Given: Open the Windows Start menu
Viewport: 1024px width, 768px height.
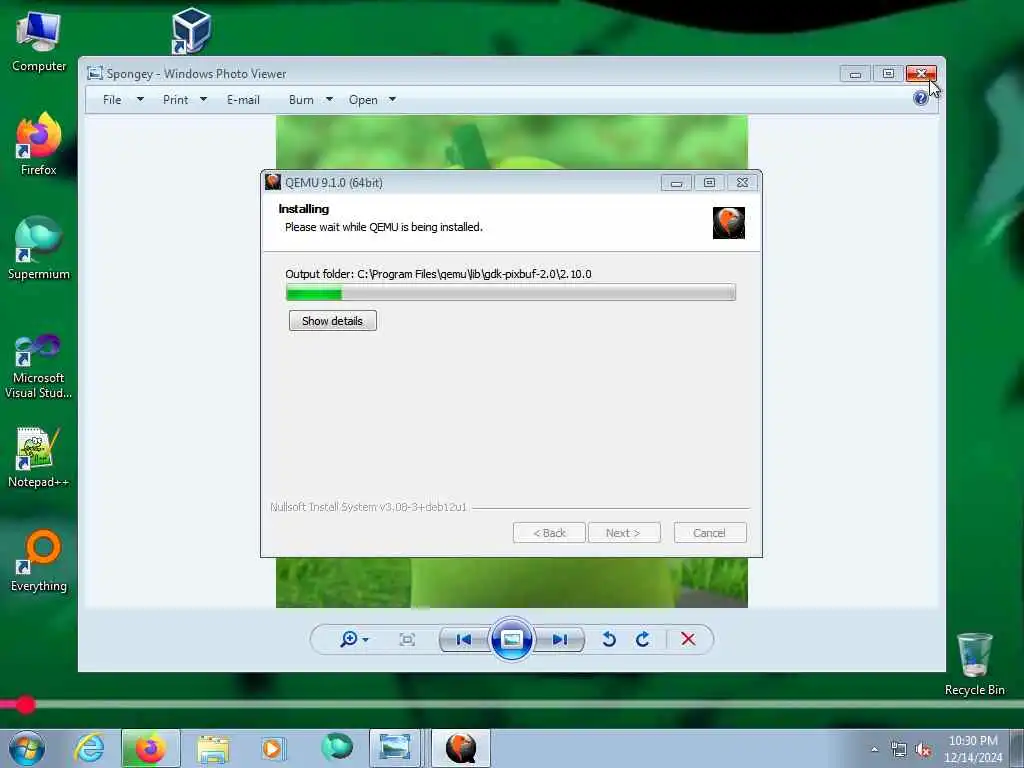Looking at the screenshot, I should [x=27, y=748].
